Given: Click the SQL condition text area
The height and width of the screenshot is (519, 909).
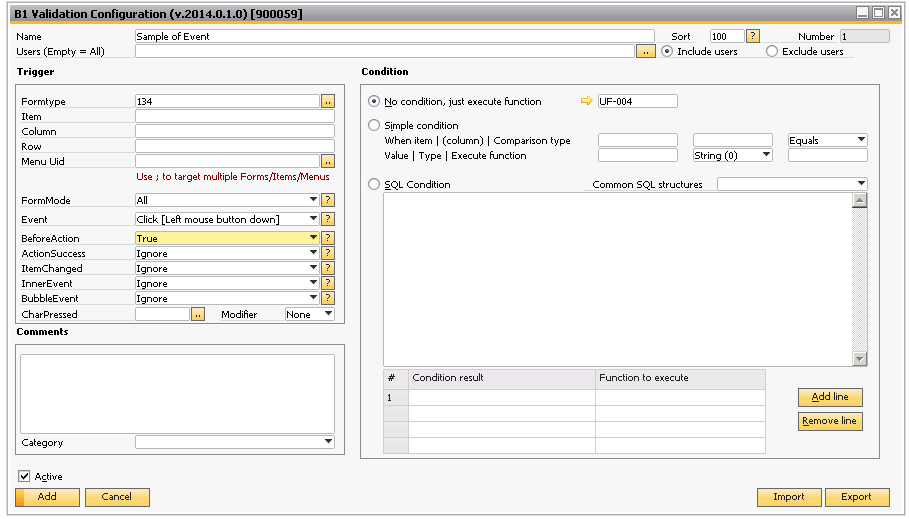Looking at the screenshot, I should click(x=617, y=280).
